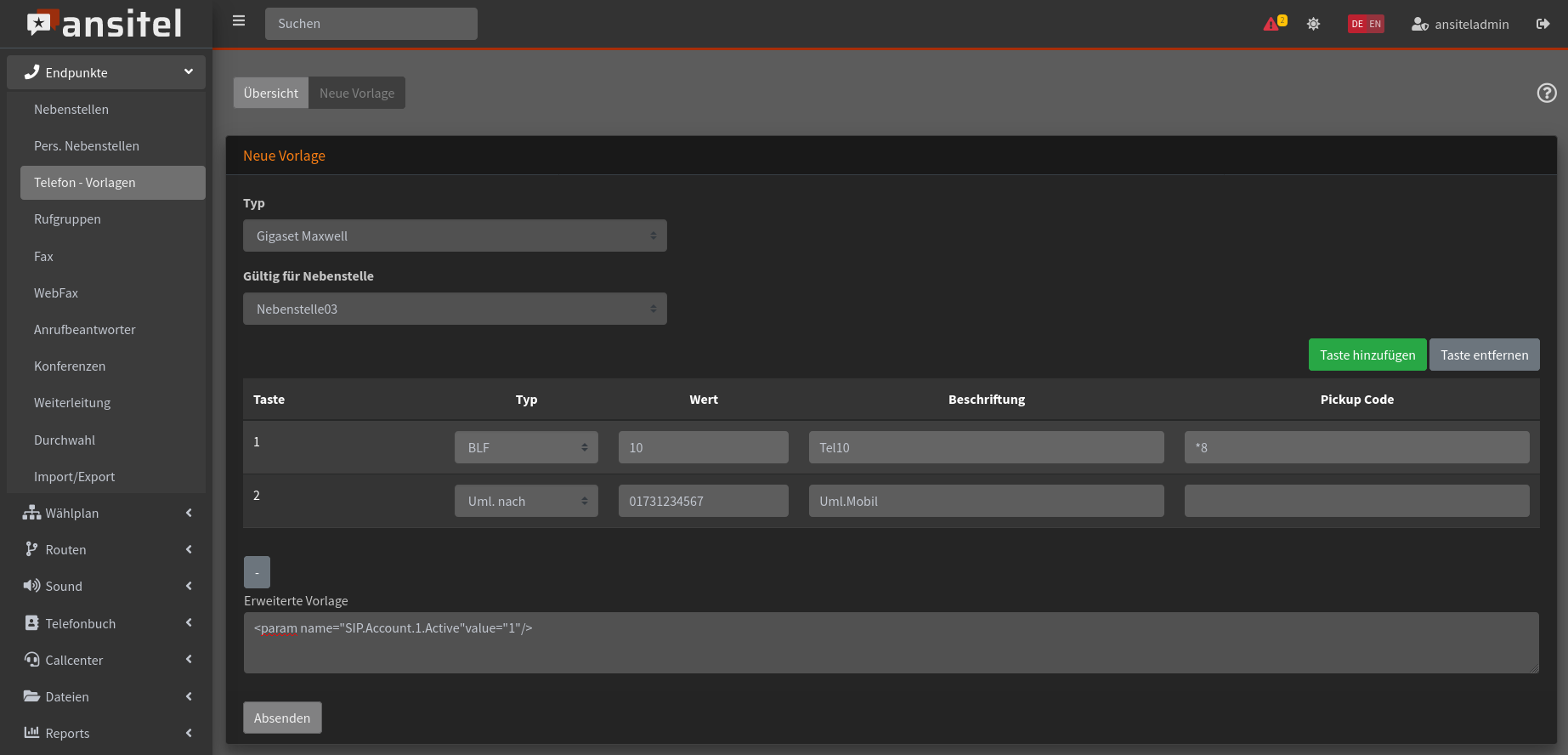
Task: Click the ansiteladmin user profile
Action: (1460, 24)
